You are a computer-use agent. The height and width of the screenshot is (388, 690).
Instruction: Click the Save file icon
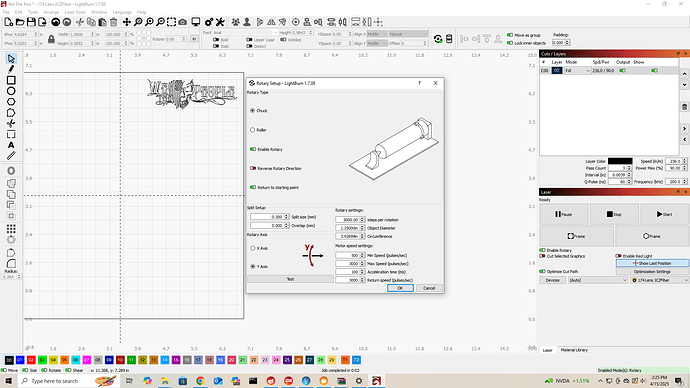(x=31, y=22)
